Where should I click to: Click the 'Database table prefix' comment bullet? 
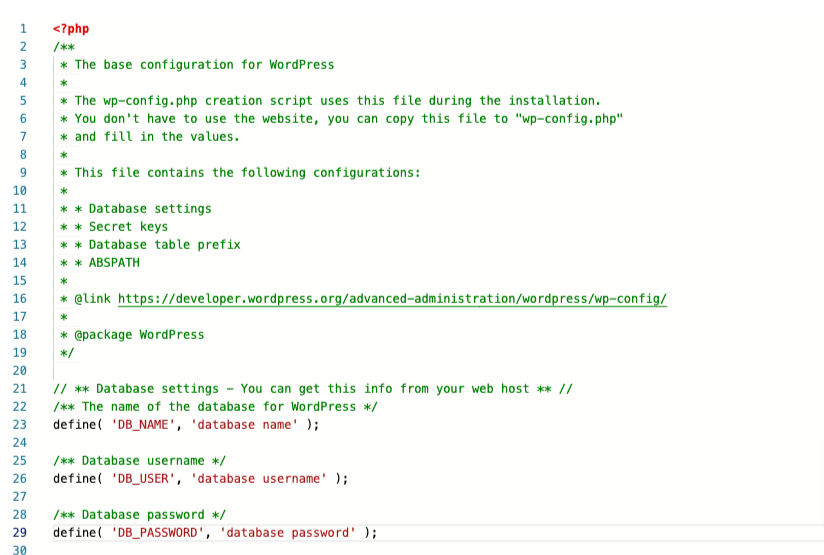[x=164, y=245]
